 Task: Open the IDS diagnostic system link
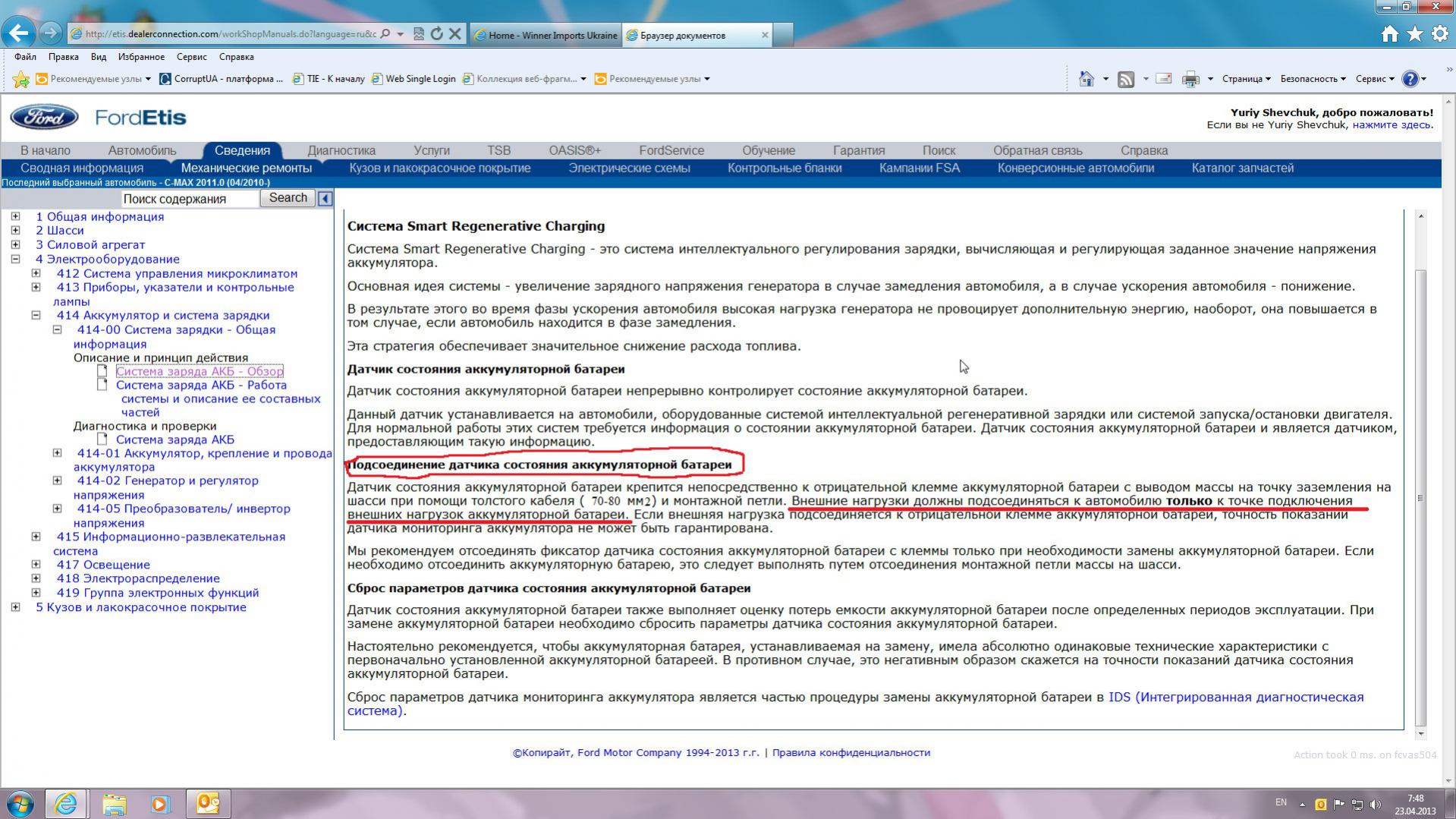1235,697
